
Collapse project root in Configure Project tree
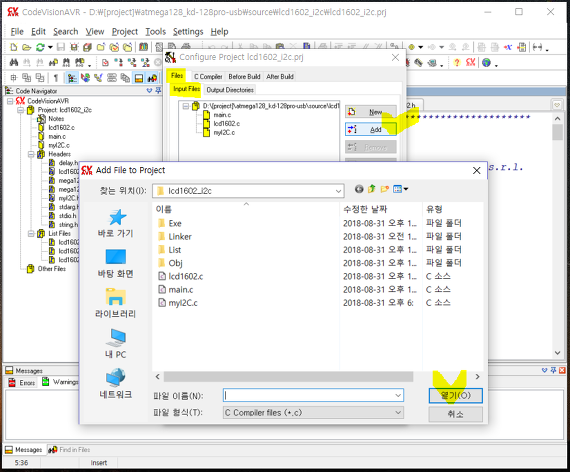pyautogui.click(x=186, y=106)
